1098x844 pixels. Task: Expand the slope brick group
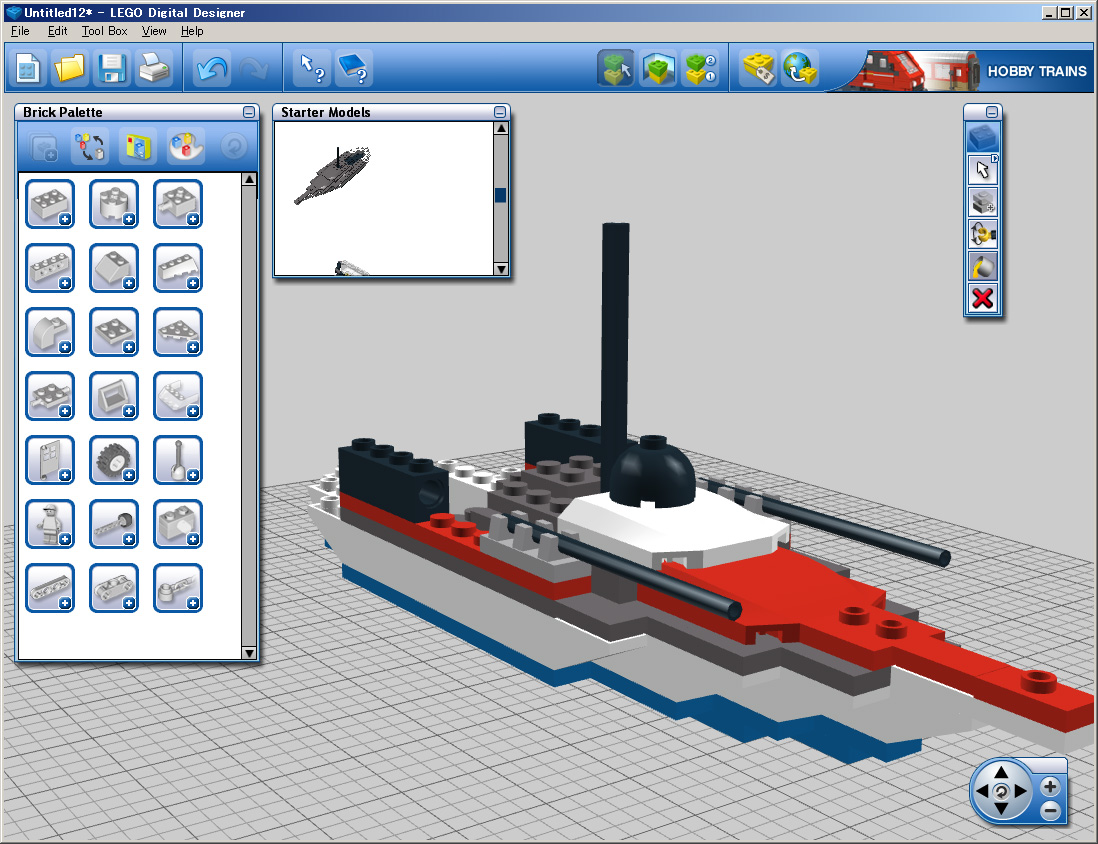(114, 268)
